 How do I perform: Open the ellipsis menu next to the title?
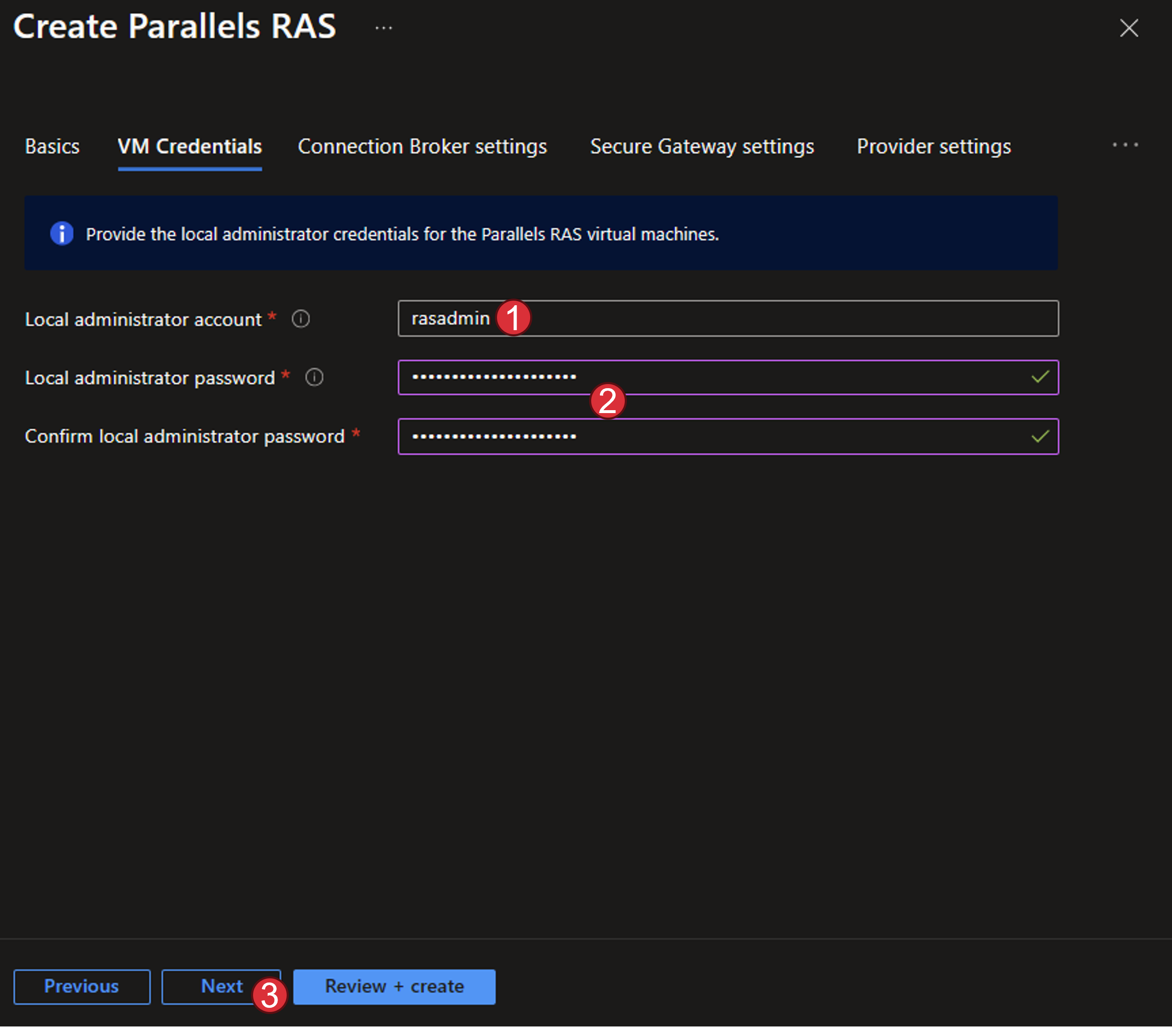[384, 27]
